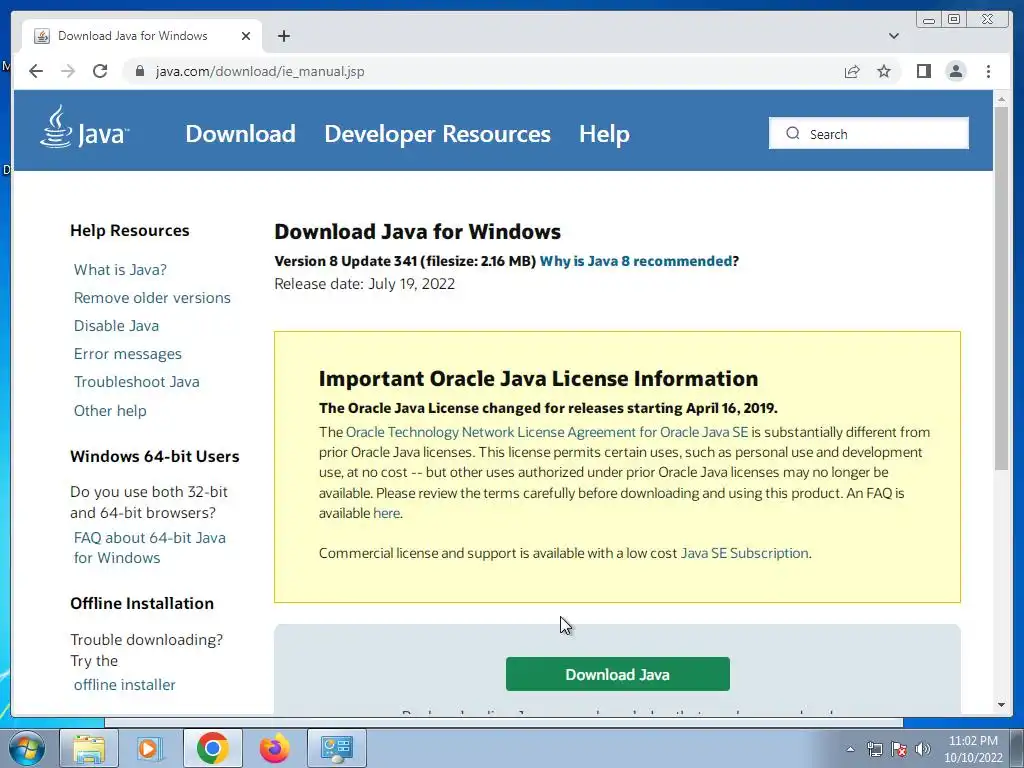
Task: Open the Chrome profile avatar
Action: [x=956, y=71]
